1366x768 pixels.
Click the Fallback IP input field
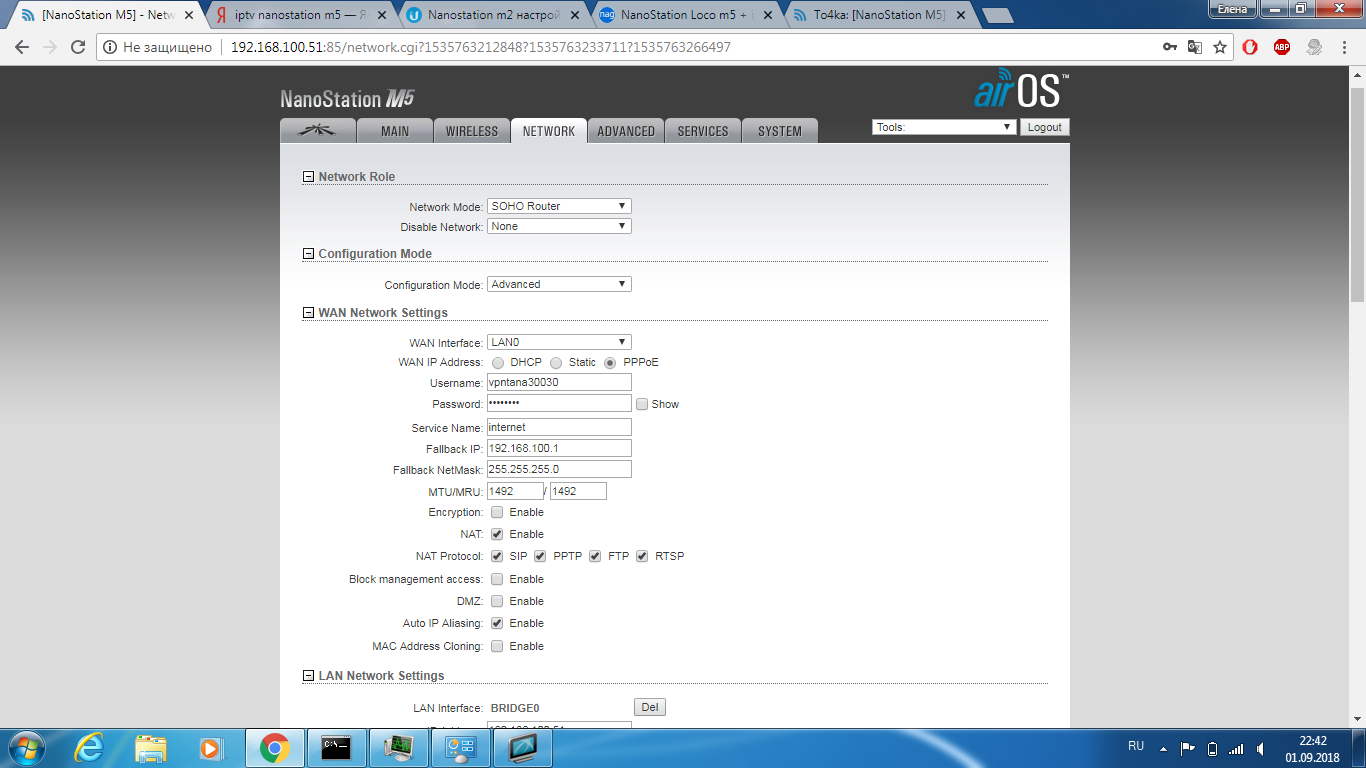559,448
